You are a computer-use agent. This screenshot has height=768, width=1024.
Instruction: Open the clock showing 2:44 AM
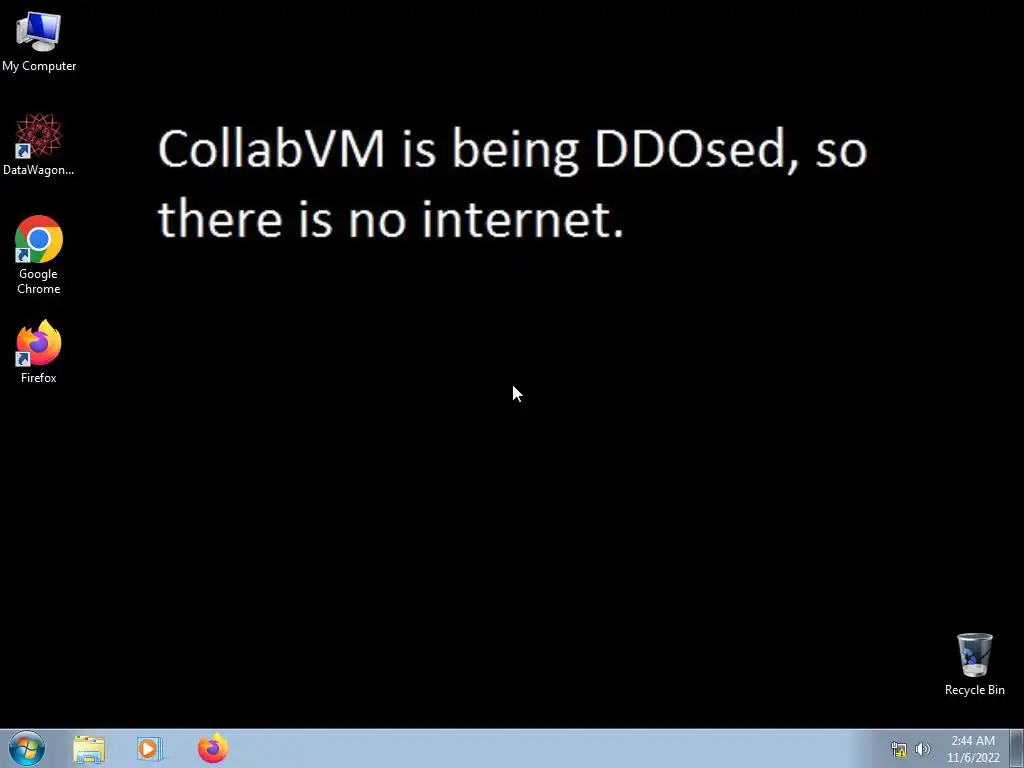point(973,741)
